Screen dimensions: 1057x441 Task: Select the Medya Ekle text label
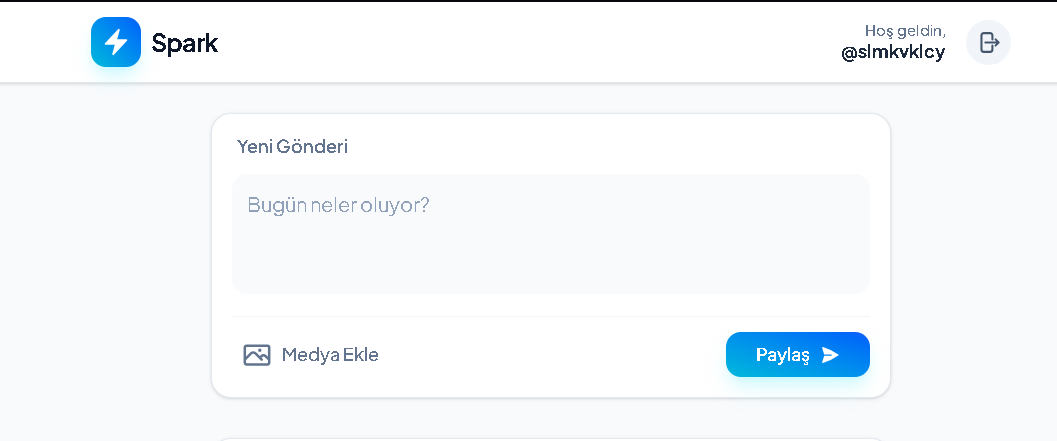[x=330, y=355]
